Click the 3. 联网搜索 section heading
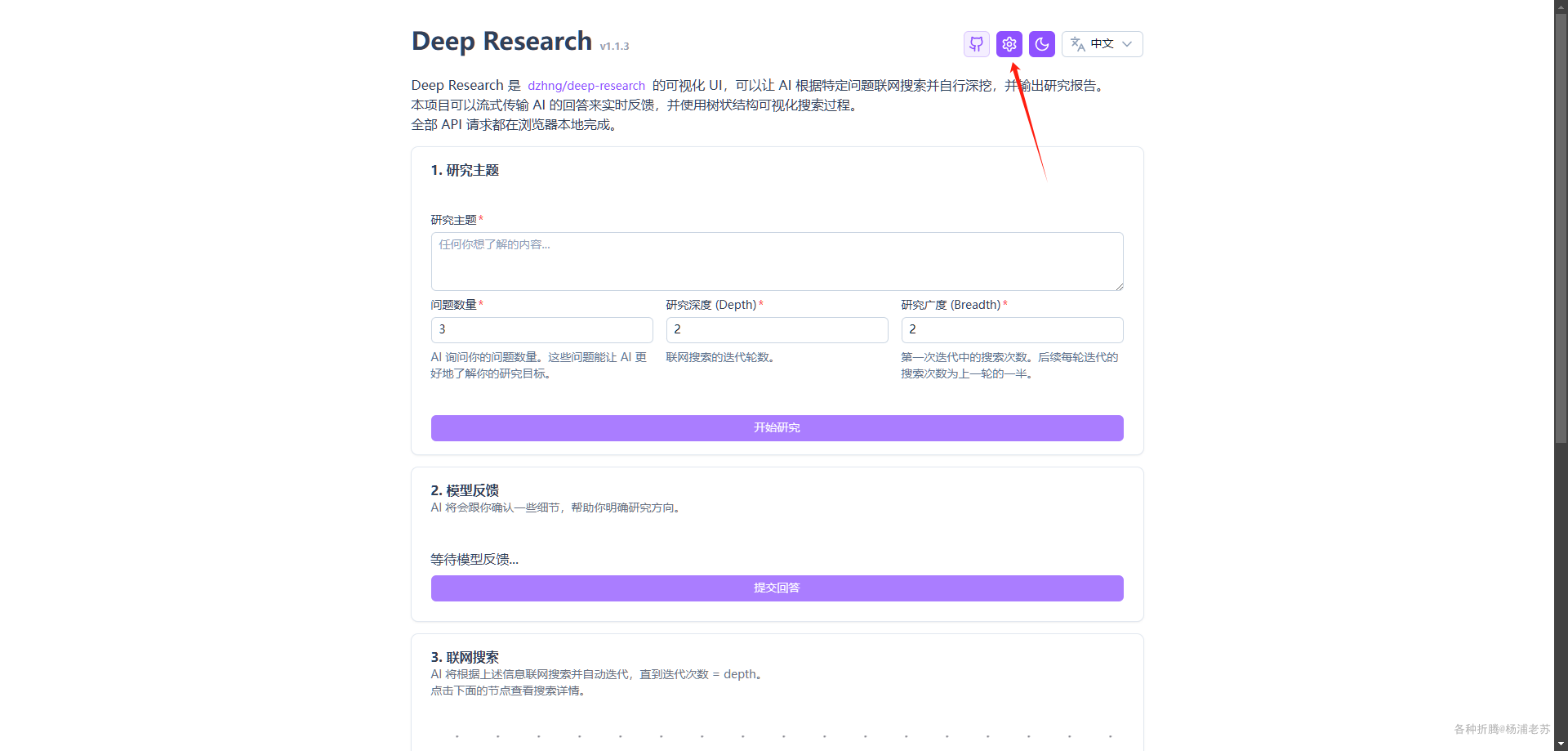Screen dimensions: 1568x751 click(x=465, y=657)
